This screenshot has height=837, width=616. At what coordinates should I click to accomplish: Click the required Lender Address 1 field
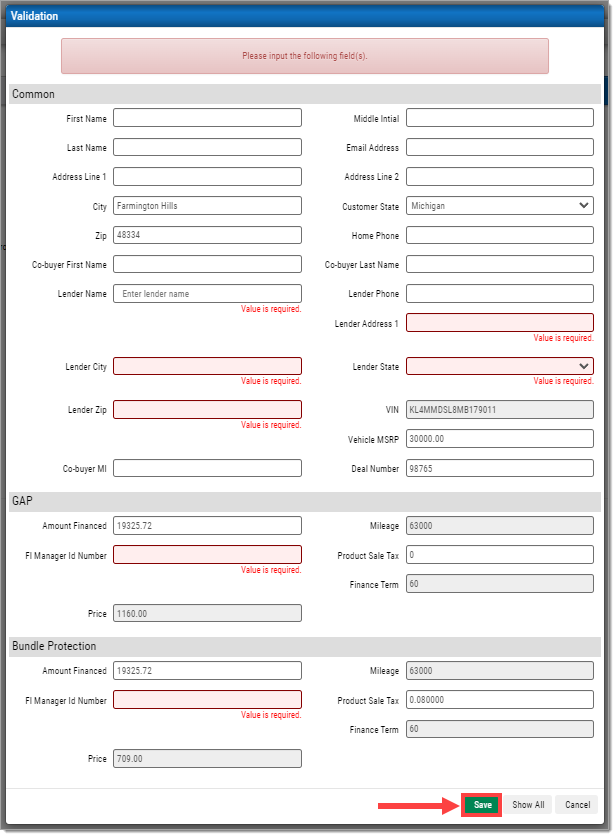(x=500, y=323)
